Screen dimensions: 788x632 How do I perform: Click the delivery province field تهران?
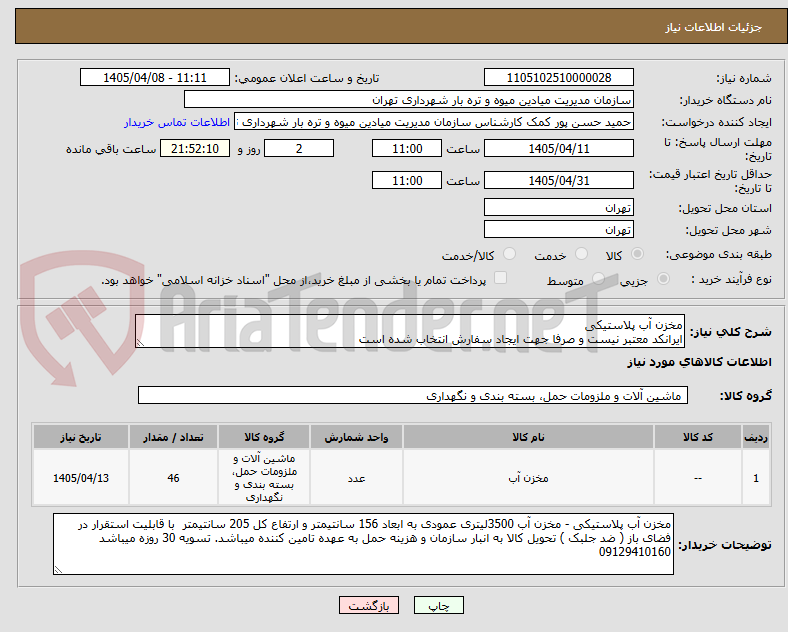559,207
